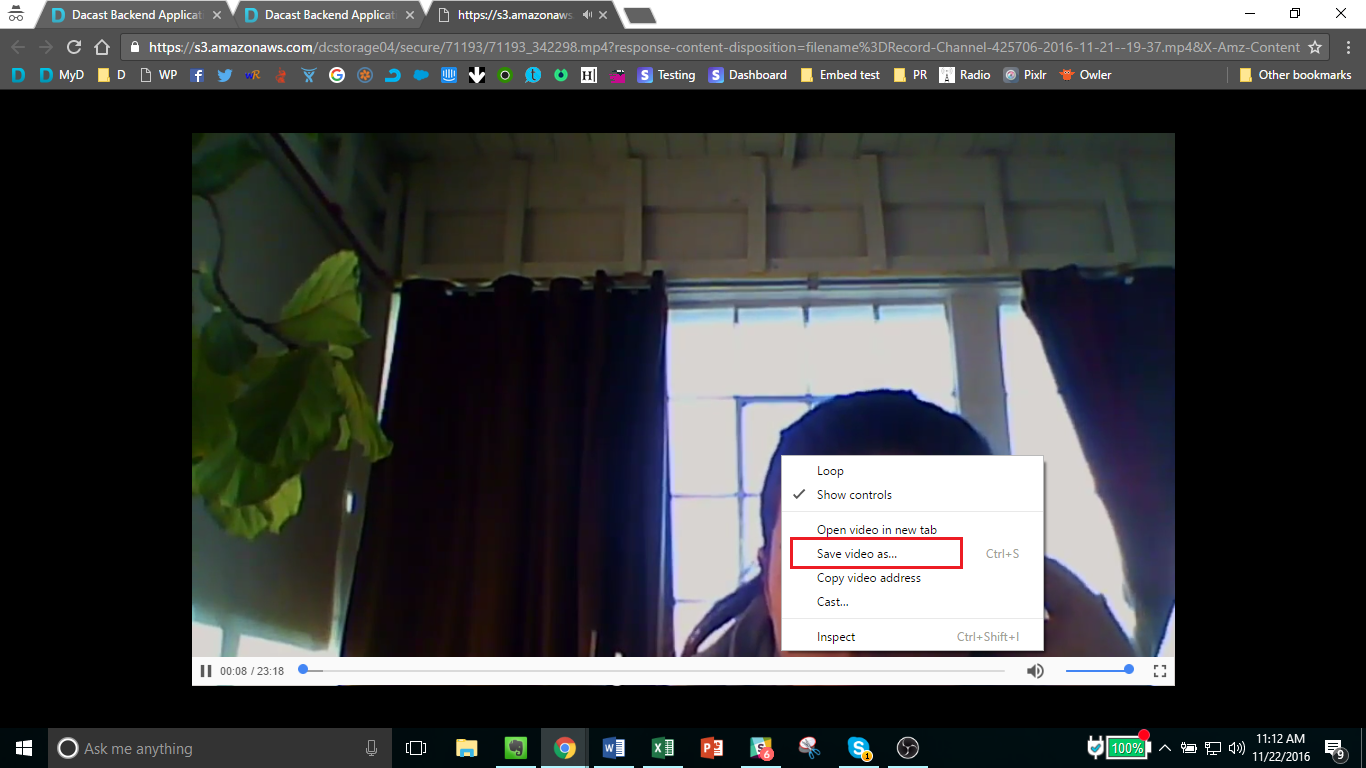
Task: Show hidden system tray icons
Action: click(x=1165, y=748)
